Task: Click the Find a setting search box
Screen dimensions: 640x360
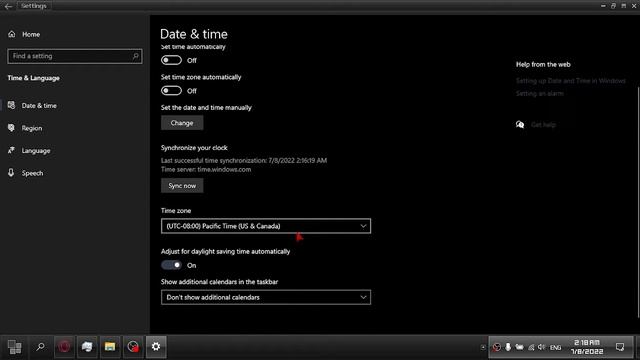Action: click(75, 56)
